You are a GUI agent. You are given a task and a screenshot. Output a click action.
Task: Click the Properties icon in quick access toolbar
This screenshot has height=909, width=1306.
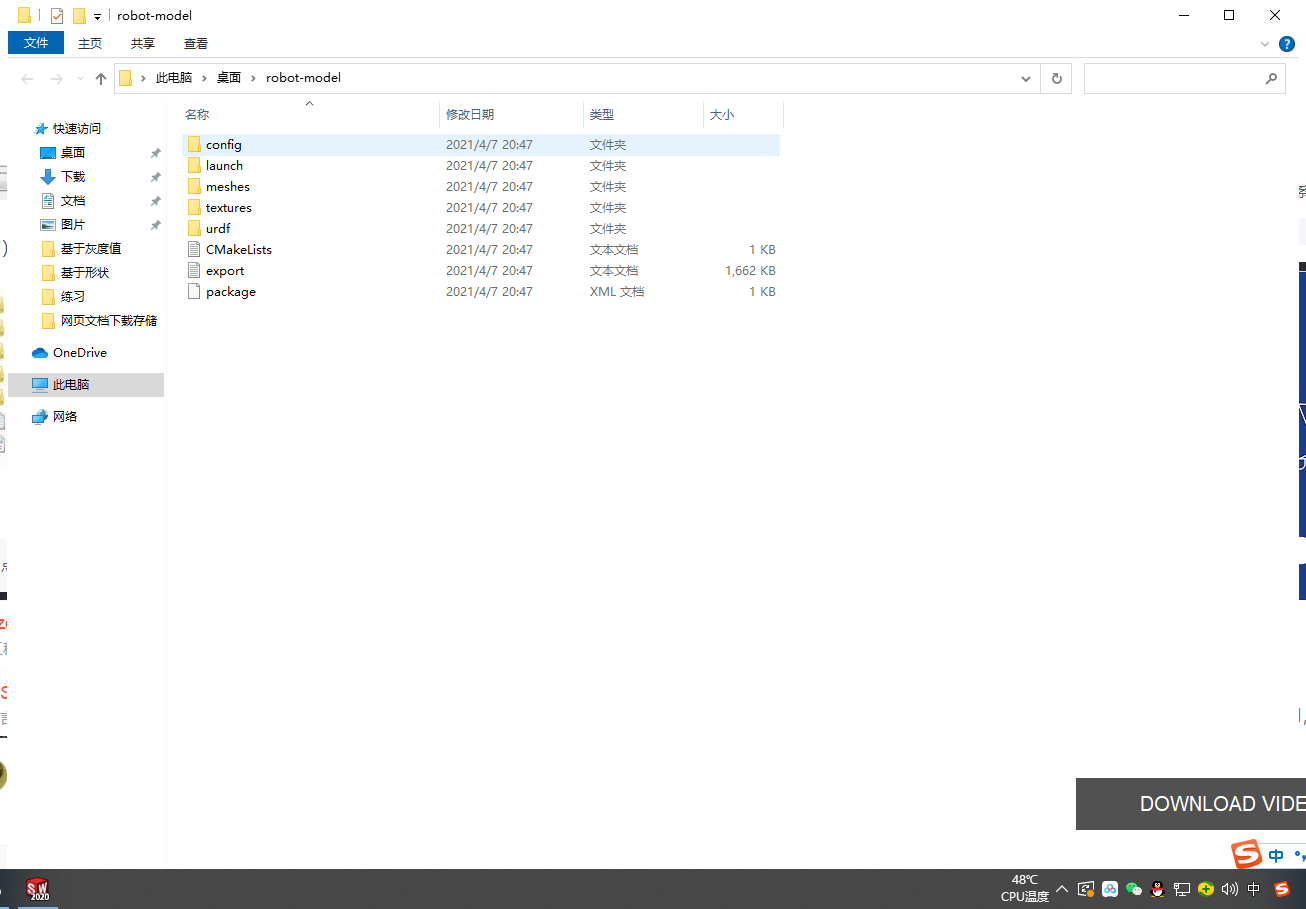[57, 15]
